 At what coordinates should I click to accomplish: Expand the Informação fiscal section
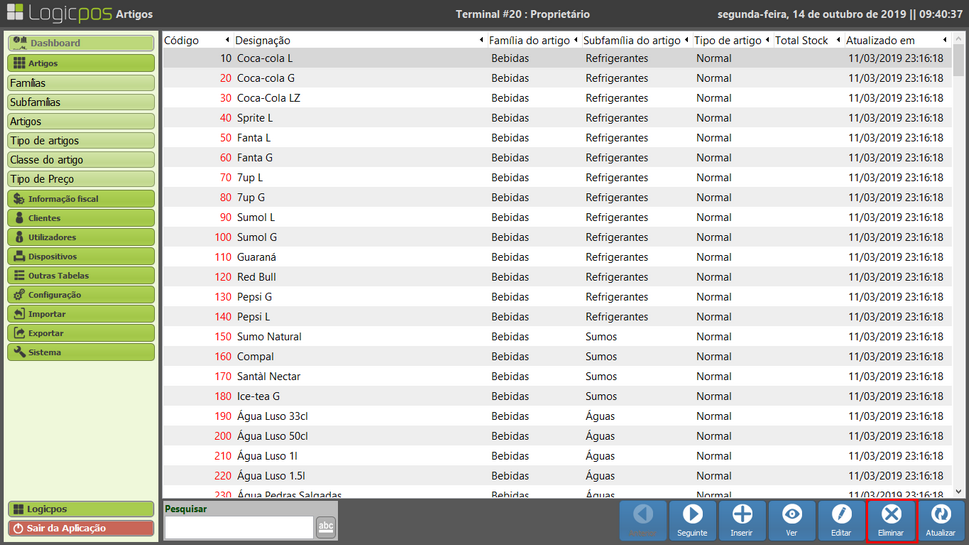[x=81, y=199]
